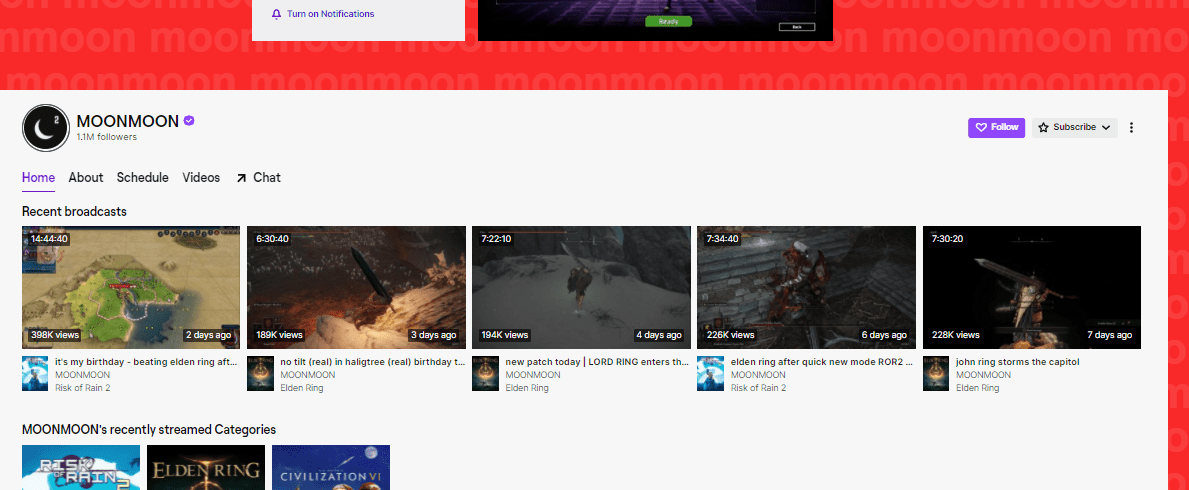Play the 7:34:40 broadcast thumbnail
1189x490 pixels.
point(806,287)
